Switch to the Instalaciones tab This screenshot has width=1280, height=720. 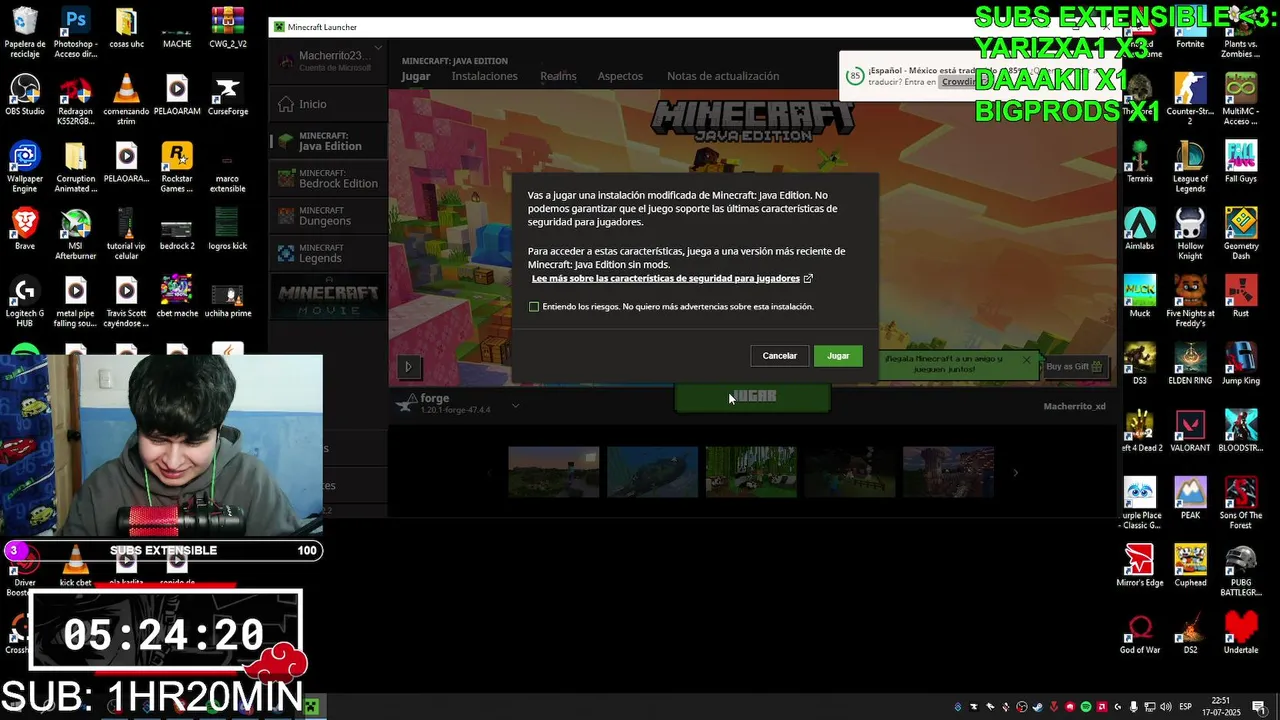484,76
